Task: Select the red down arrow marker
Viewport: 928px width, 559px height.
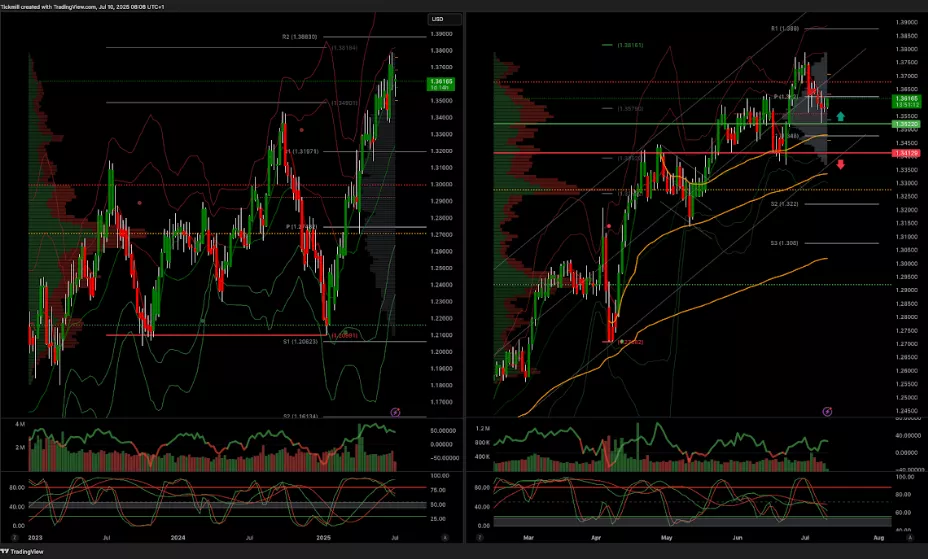Action: pyautogui.click(x=841, y=164)
